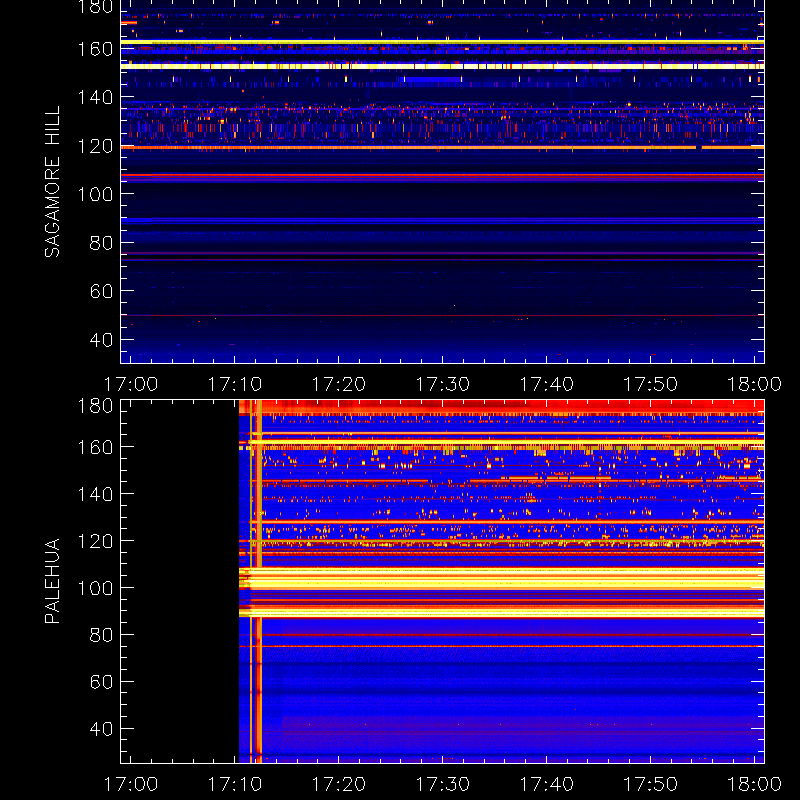Screen dimensions: 800x800
Task: Click the 17:30 time label under Sagamore Hill plot
Action: click(x=442, y=384)
